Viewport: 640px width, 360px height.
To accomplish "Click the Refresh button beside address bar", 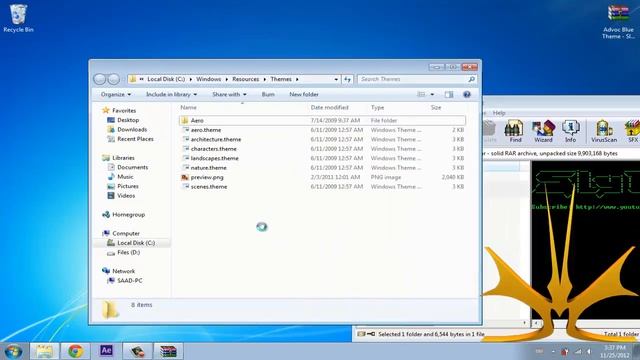I will (x=347, y=79).
